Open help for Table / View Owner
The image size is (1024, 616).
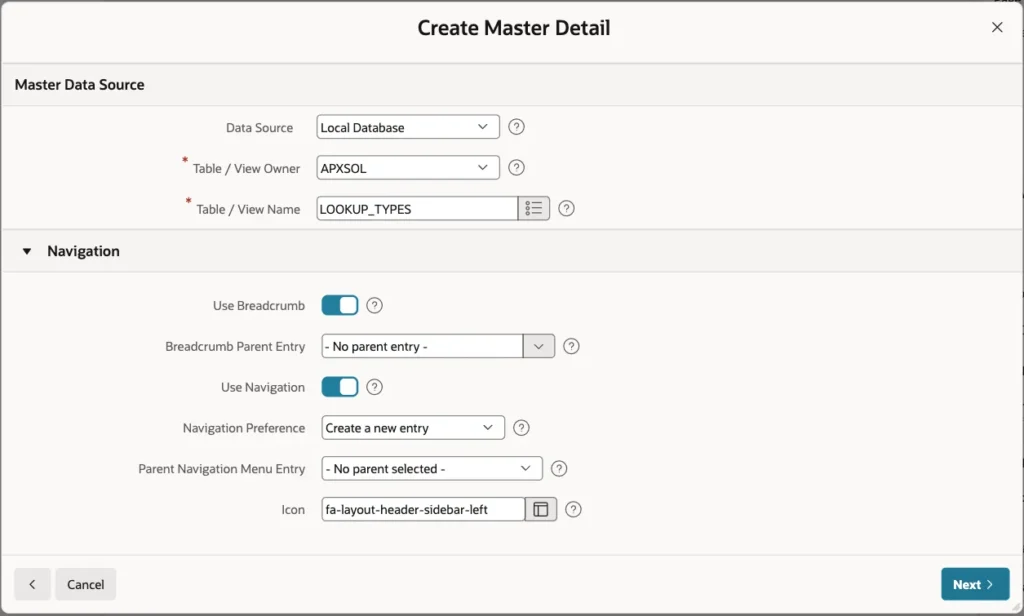516,168
